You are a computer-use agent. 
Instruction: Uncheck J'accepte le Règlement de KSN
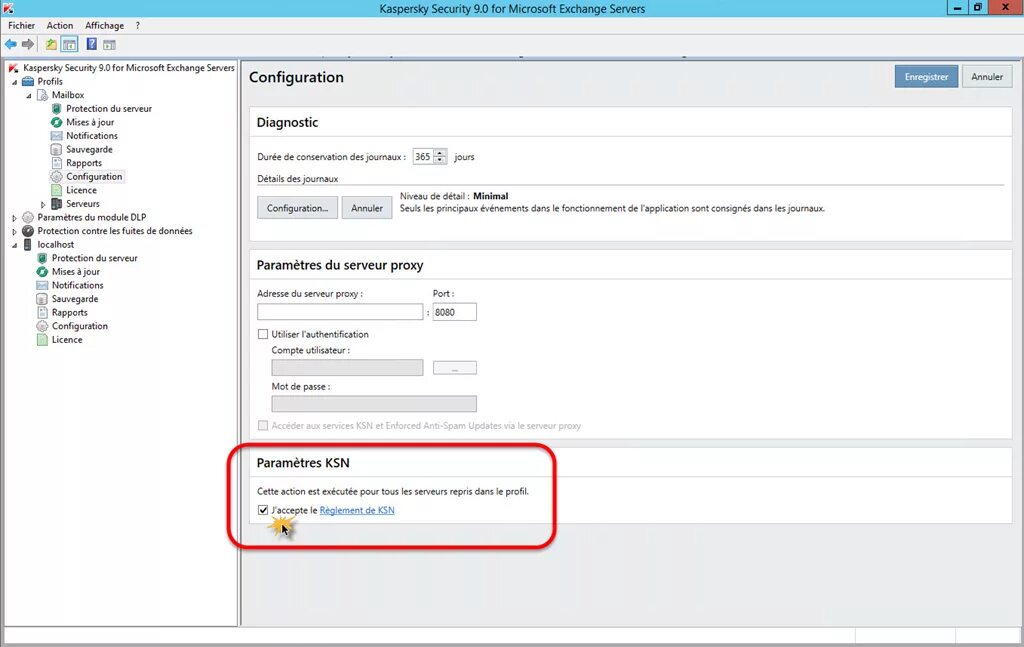(263, 511)
